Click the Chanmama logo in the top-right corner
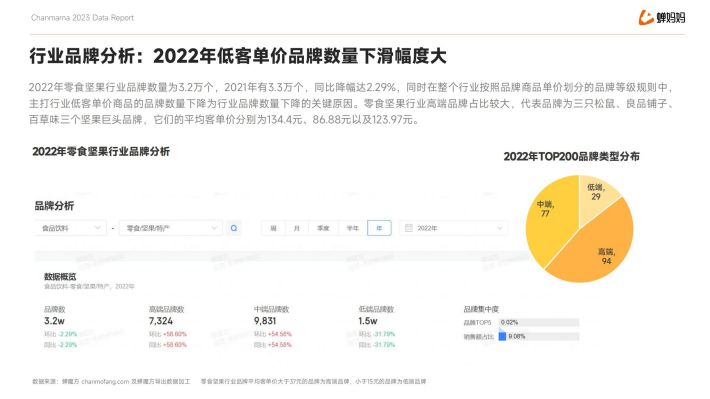This screenshot has width=710, height=399. [x=662, y=18]
